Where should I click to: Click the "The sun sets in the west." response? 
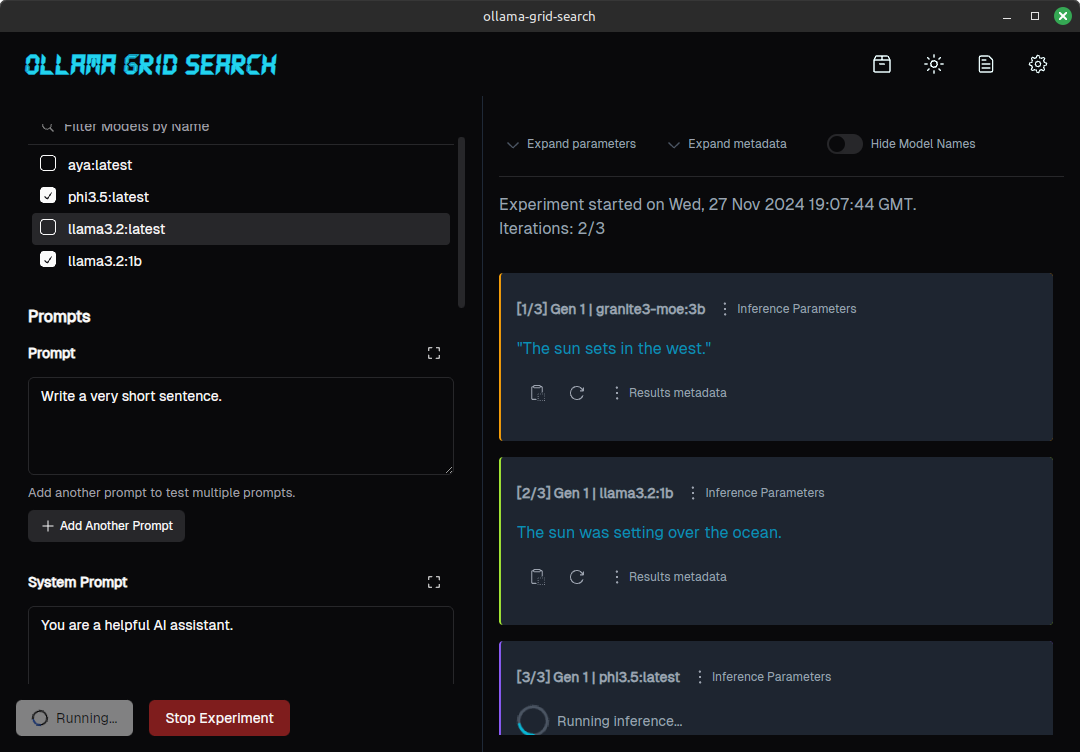614,348
